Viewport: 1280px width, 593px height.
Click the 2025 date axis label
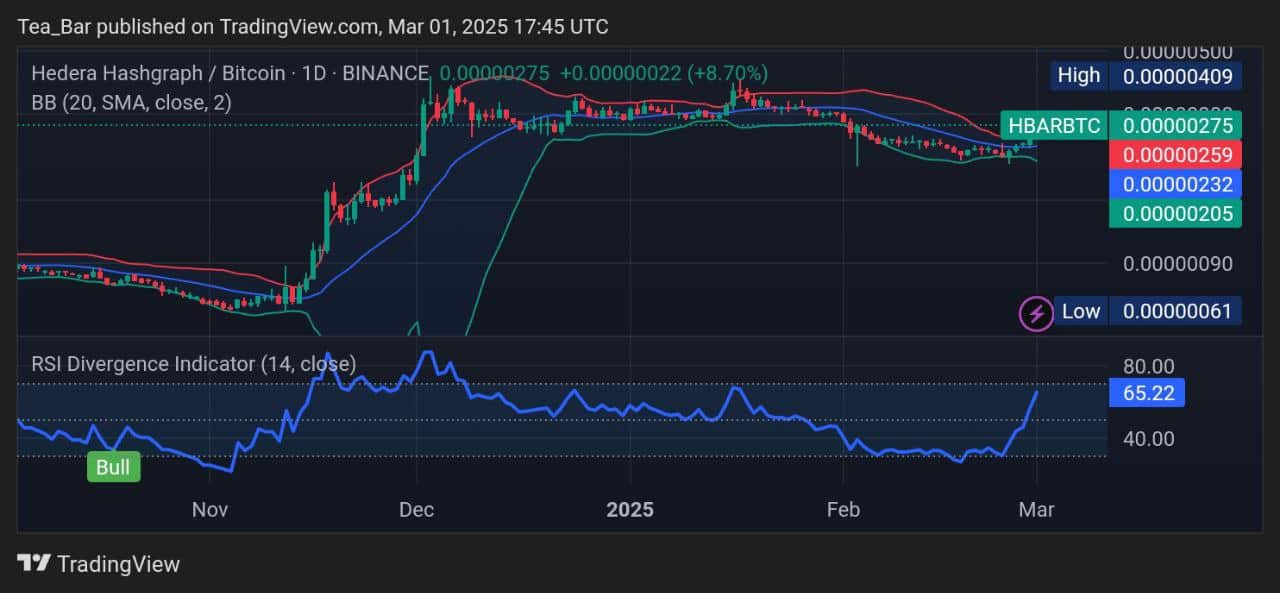630,510
